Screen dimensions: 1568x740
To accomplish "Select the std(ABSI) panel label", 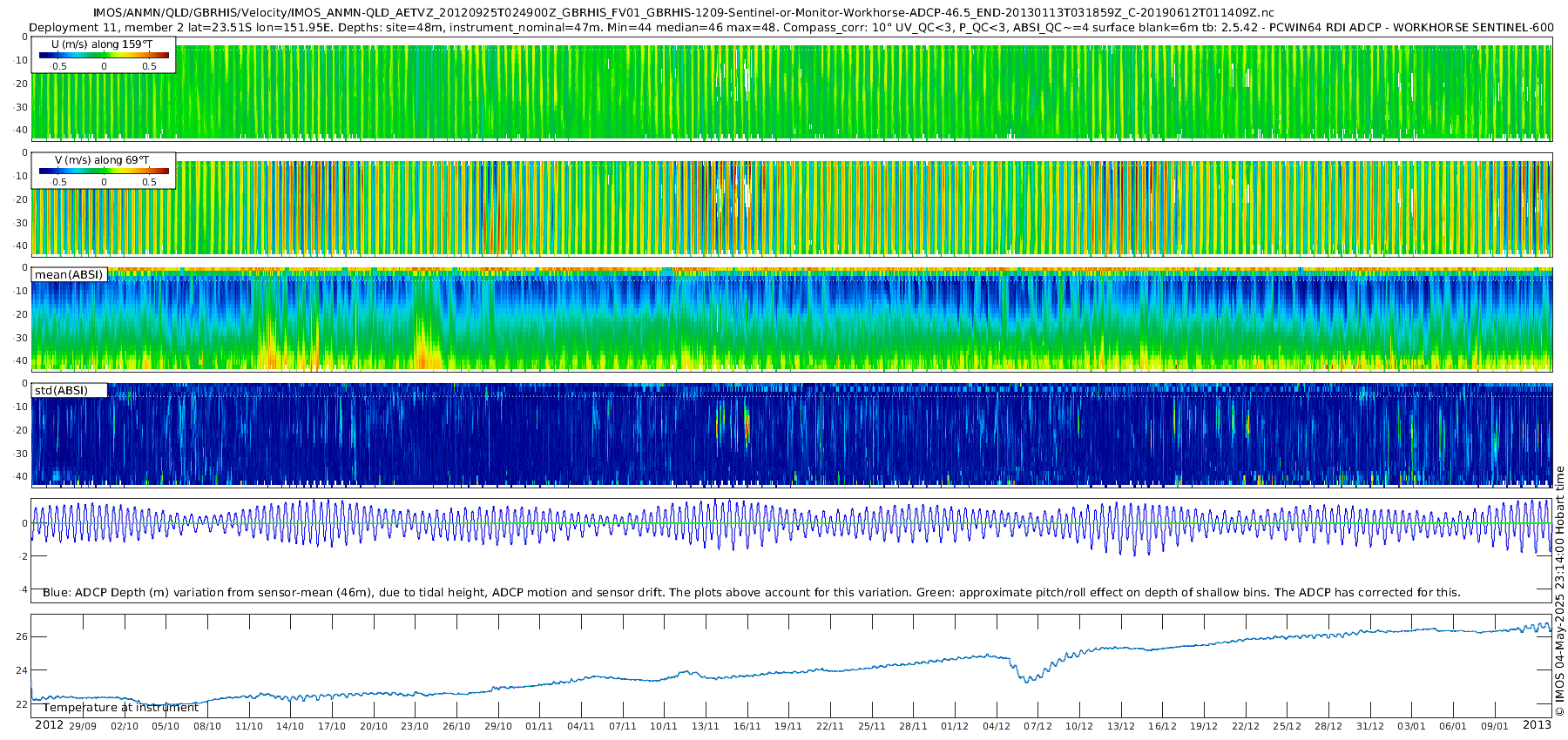I will [x=69, y=390].
